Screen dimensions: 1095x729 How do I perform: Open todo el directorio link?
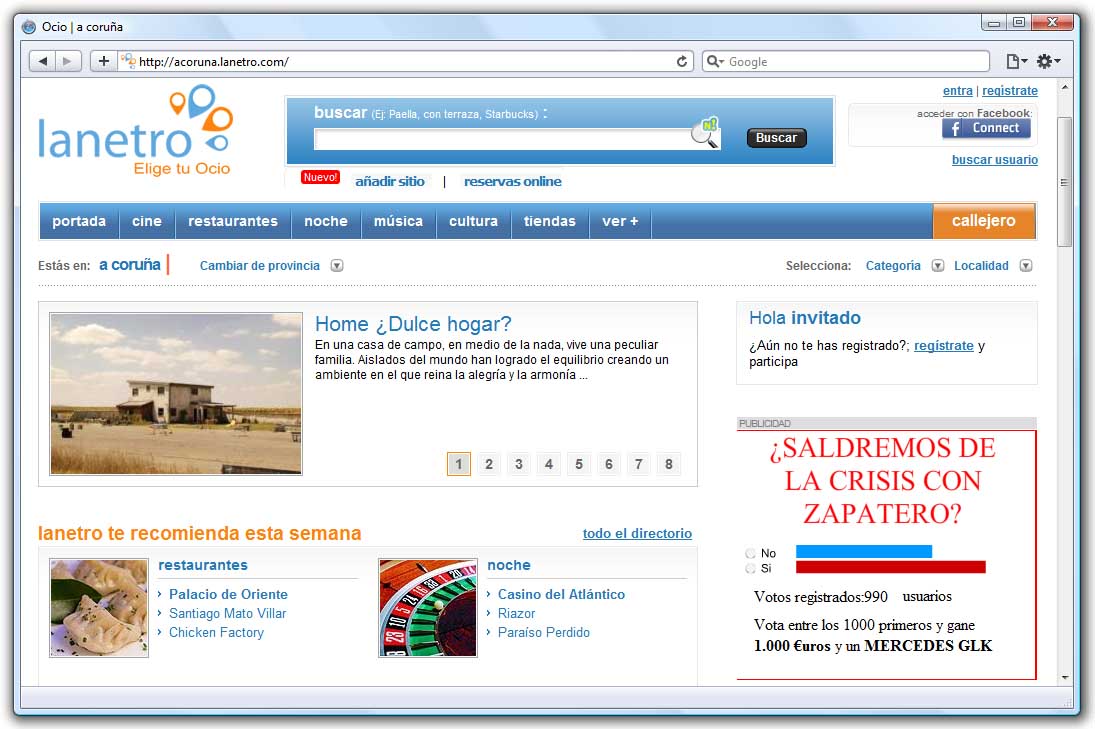coord(637,533)
